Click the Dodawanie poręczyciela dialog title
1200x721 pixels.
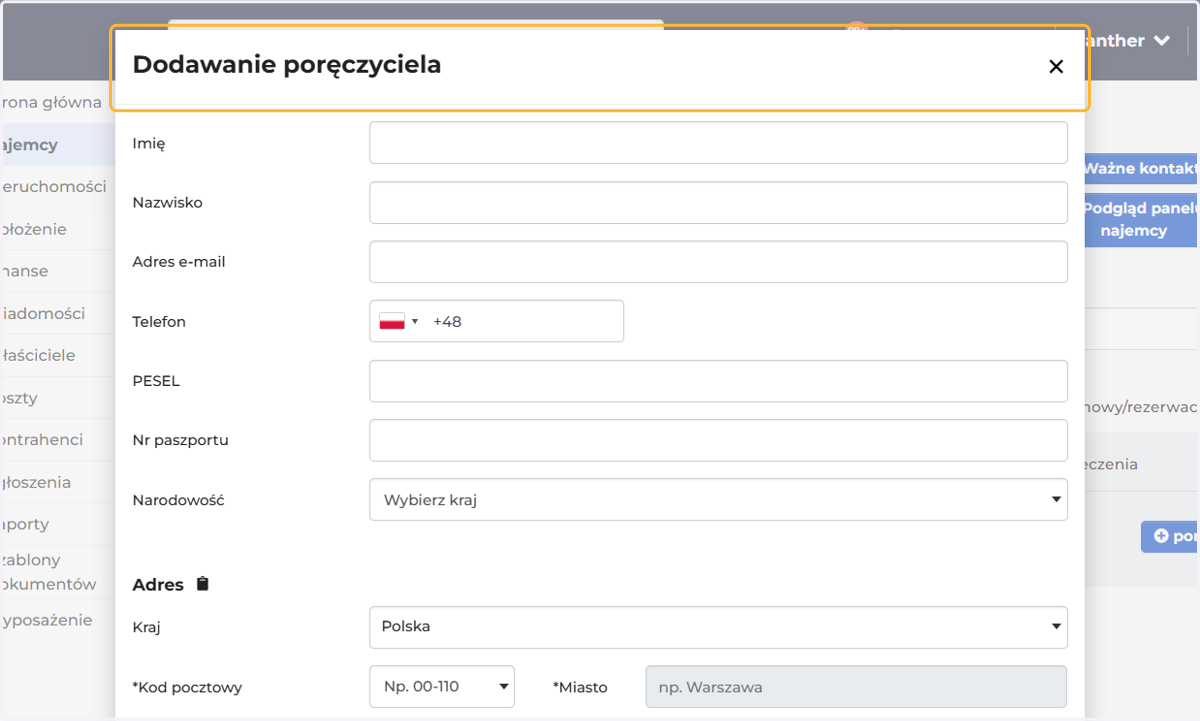287,65
